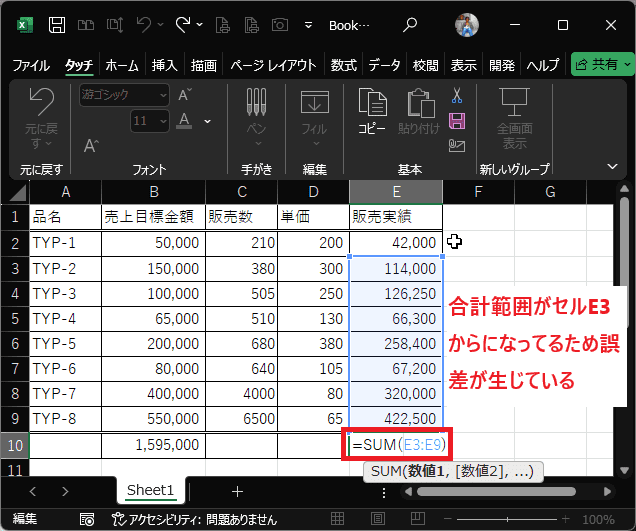The height and width of the screenshot is (531, 636).
Task: Switch to the ホーム (Home) tab
Action: [122, 65]
